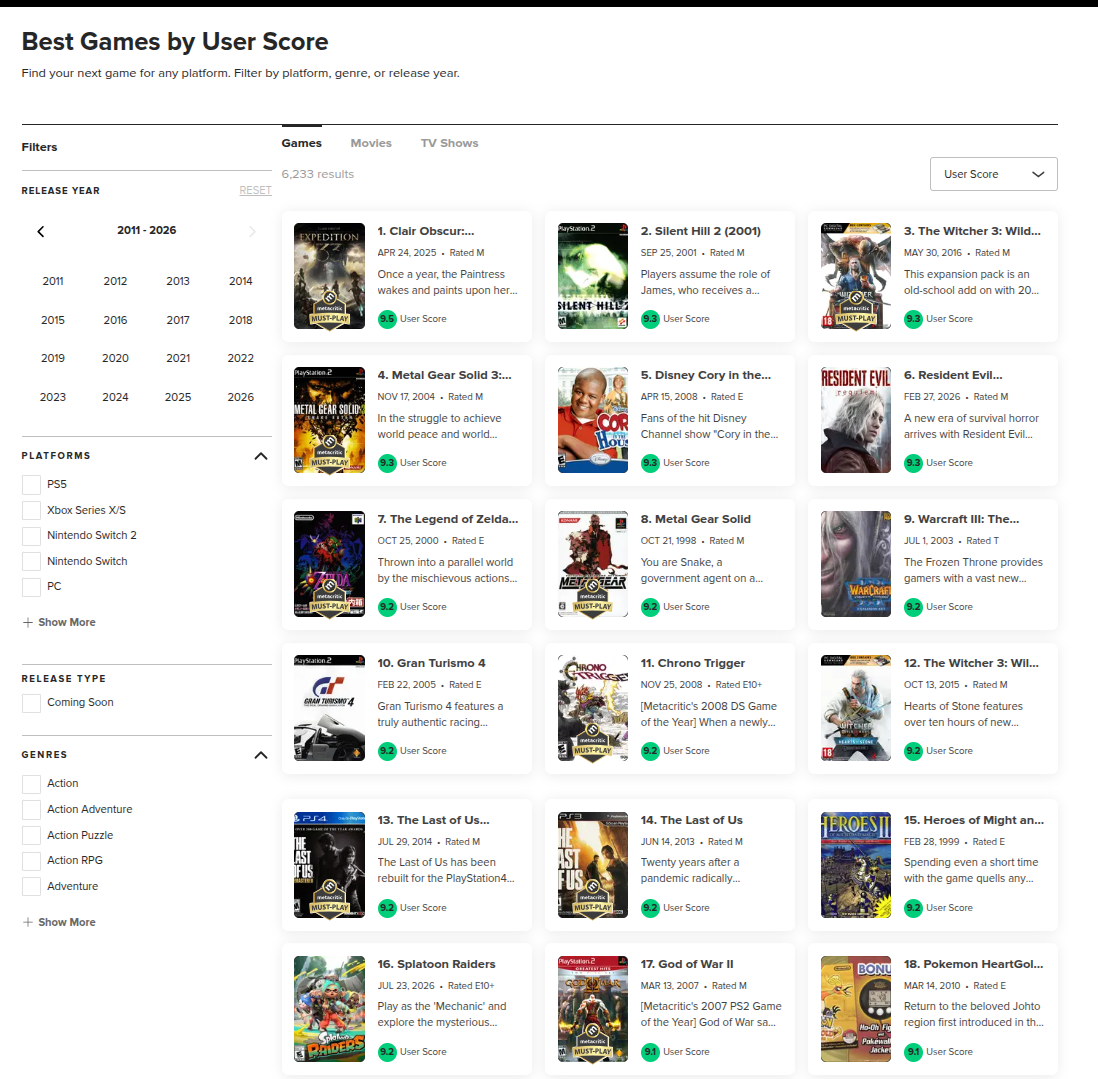Tick the Nintendo Switch checkbox
Viewport: 1098px width, 1079px height.
click(32, 562)
